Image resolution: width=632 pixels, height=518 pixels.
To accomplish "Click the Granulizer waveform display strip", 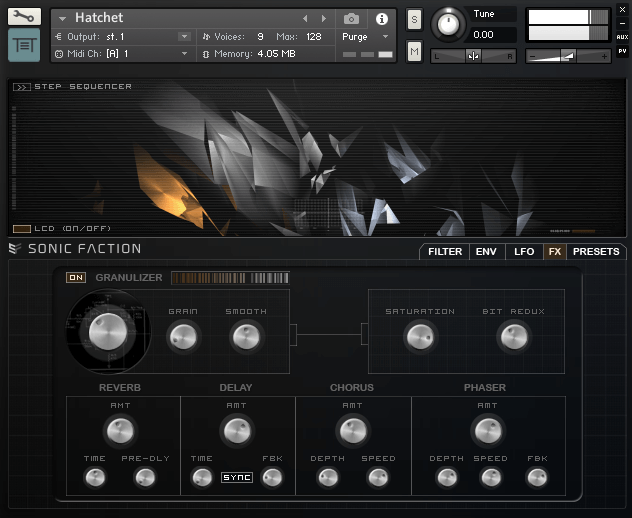I will coord(230,278).
